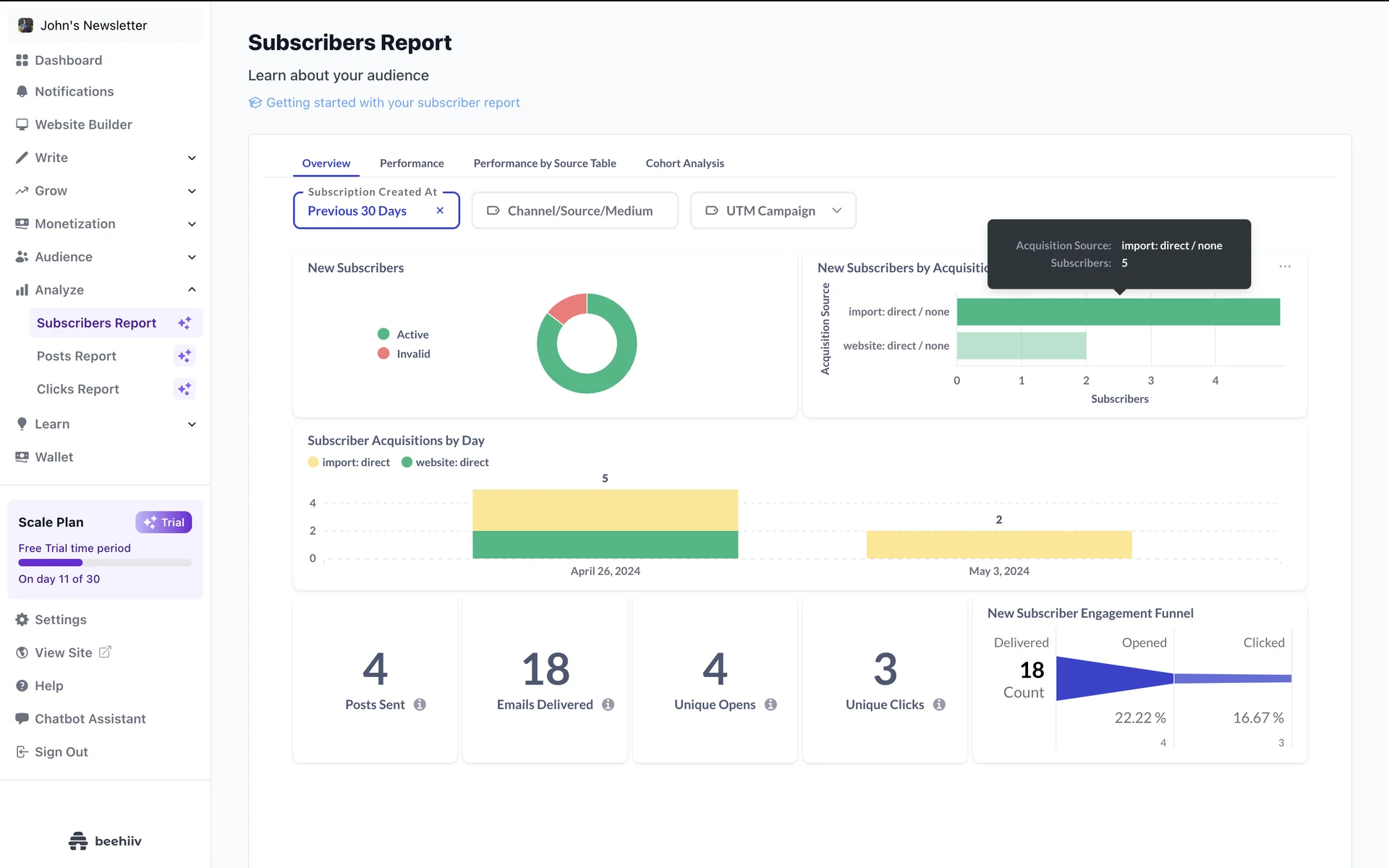The height and width of the screenshot is (868, 1389).
Task: Open Performance by Source Table tab
Action: click(544, 163)
